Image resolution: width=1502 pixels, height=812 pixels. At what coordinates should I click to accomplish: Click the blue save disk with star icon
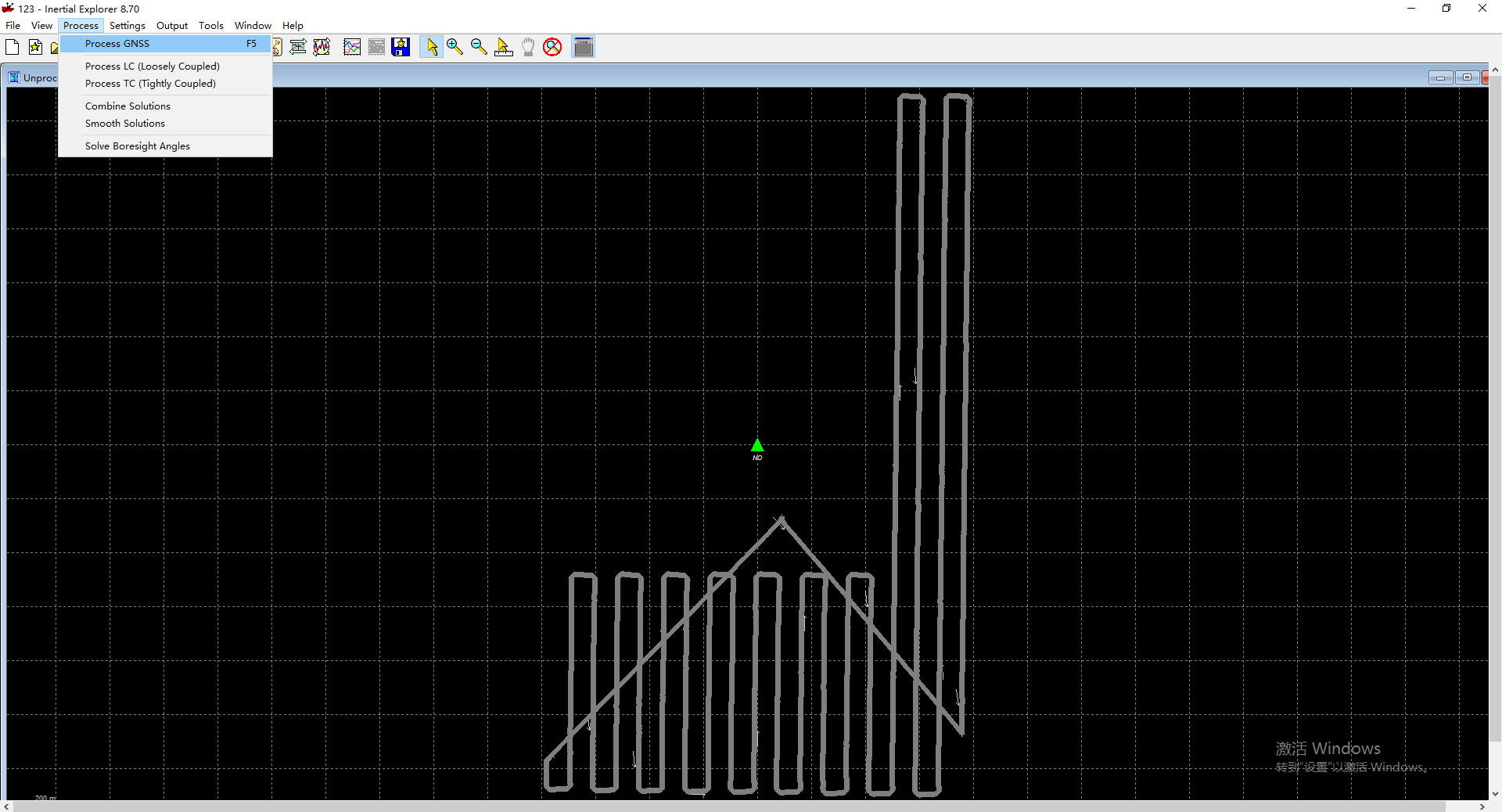coord(401,47)
